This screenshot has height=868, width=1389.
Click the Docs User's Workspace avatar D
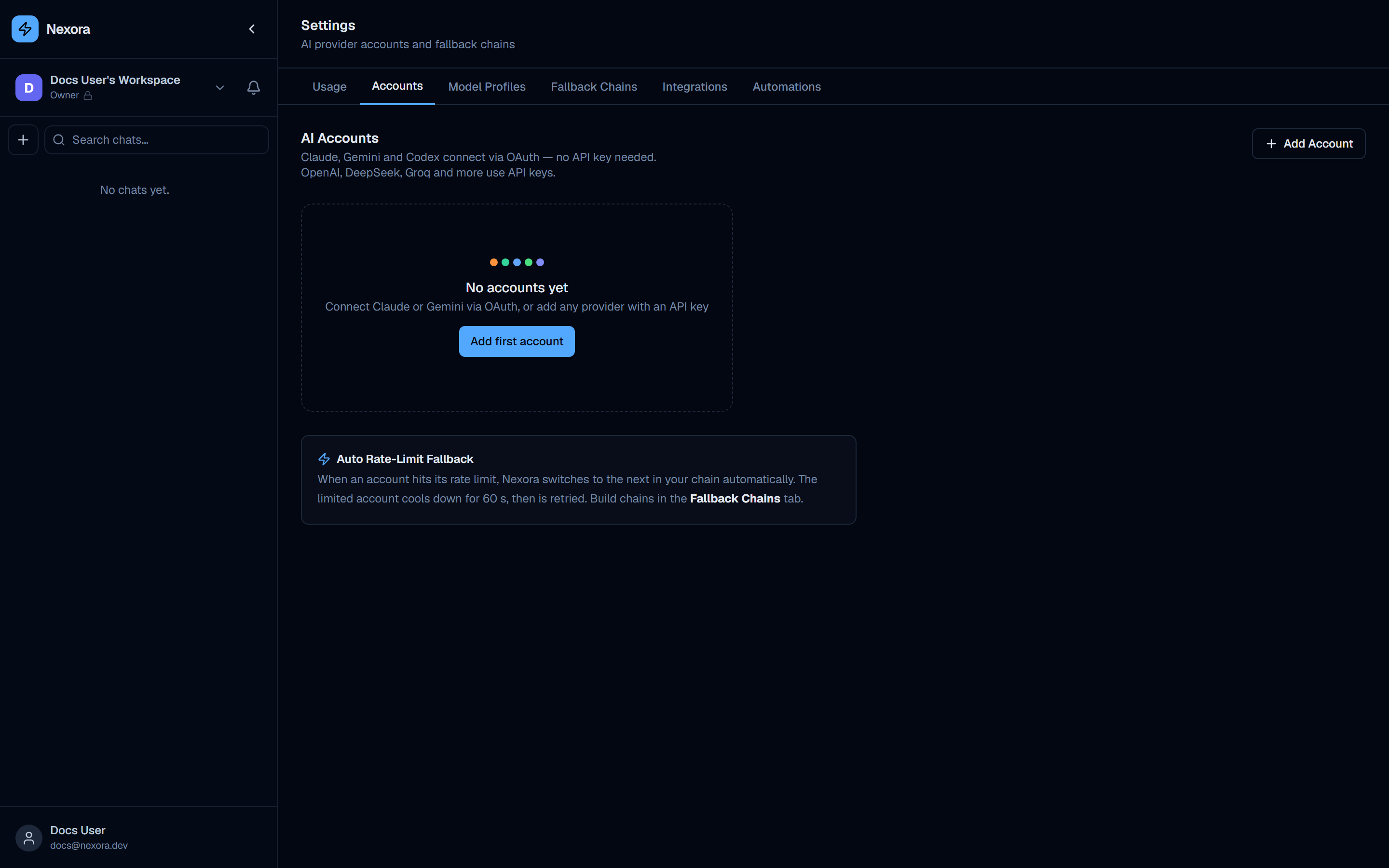click(29, 87)
